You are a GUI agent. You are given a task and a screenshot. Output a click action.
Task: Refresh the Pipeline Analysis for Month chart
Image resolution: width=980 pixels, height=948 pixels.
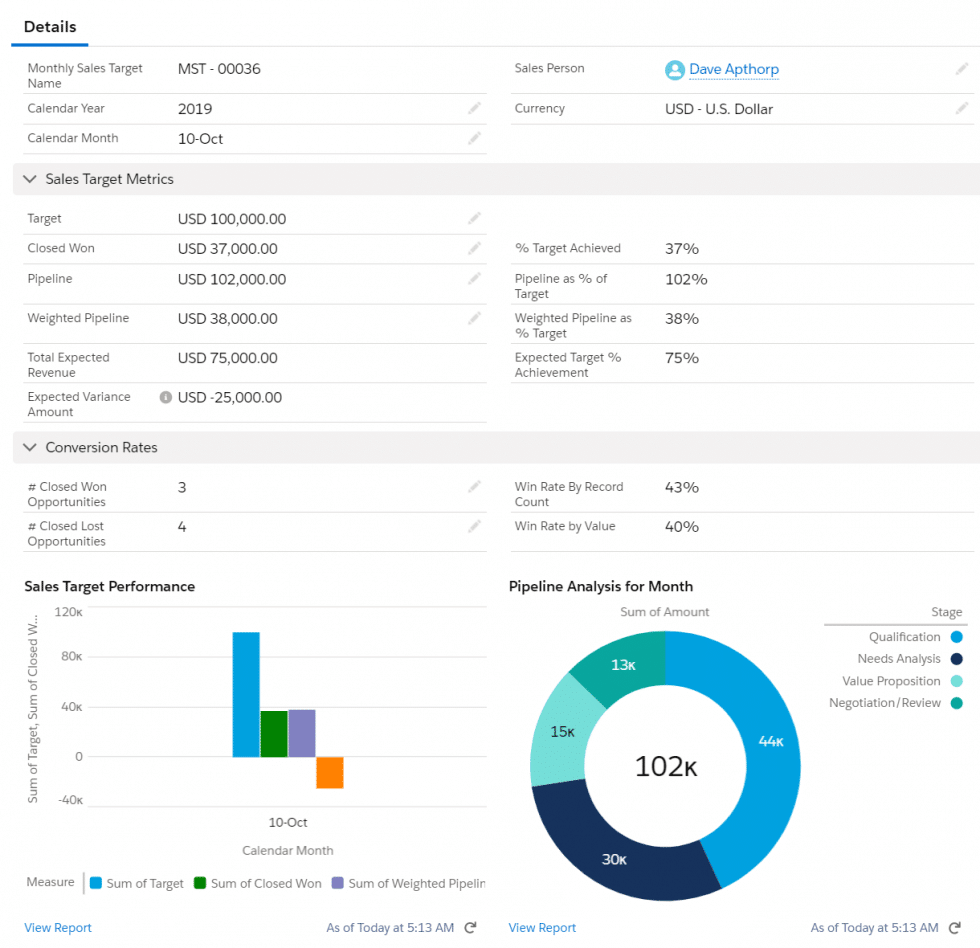954,927
